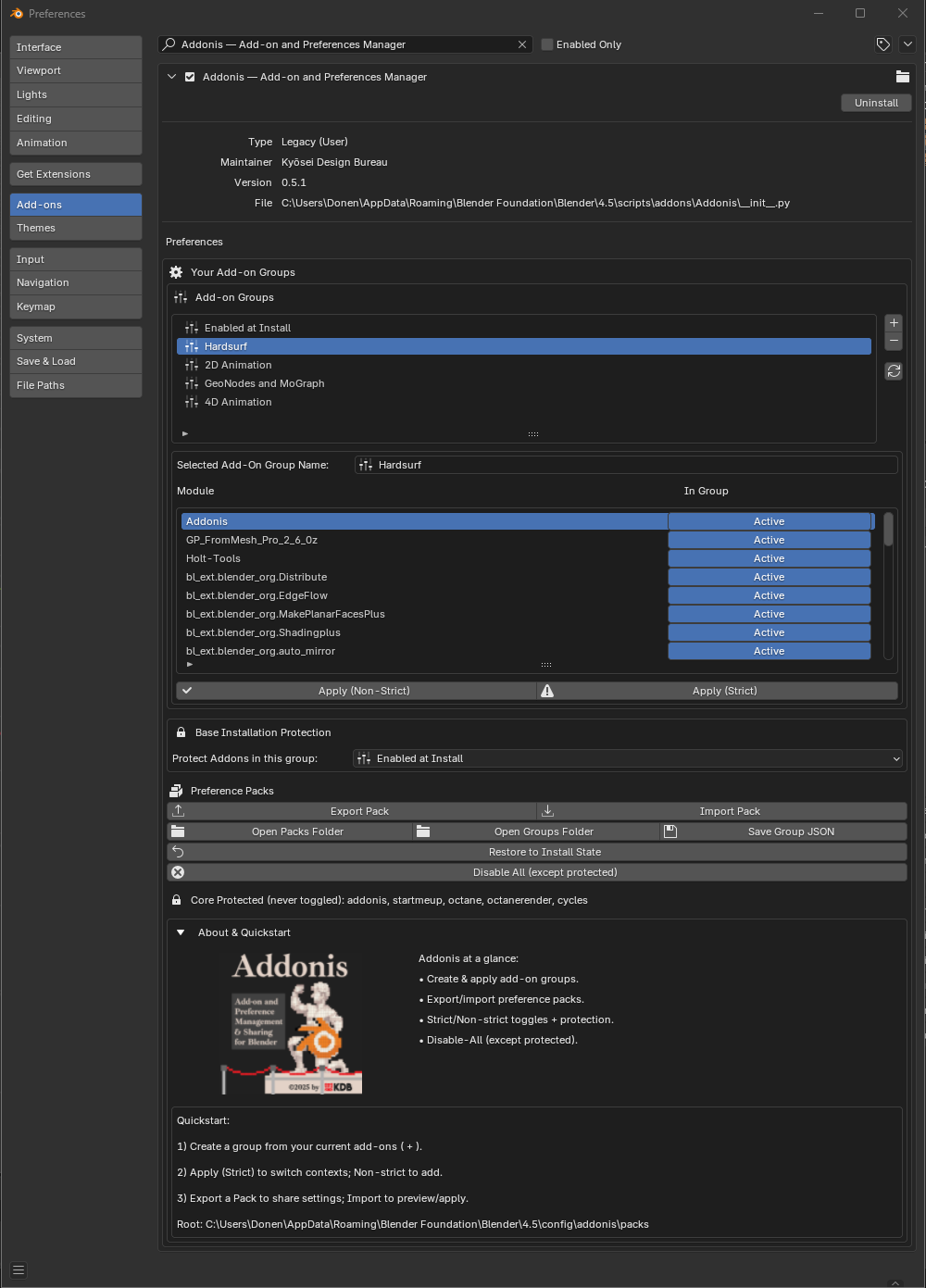This screenshot has width=926, height=1288.
Task: Remove selected add-on group with minus
Action: [x=894, y=341]
